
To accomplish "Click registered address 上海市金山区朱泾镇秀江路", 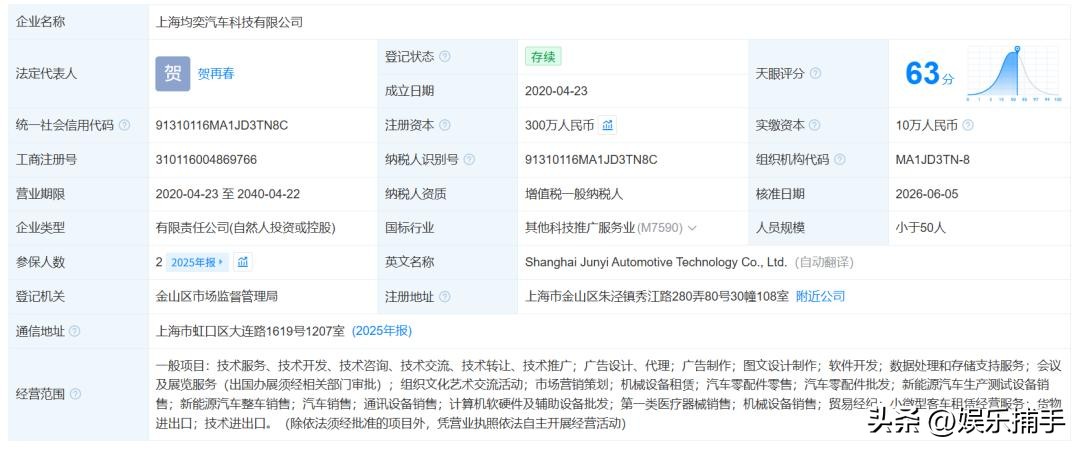I will [x=657, y=297].
